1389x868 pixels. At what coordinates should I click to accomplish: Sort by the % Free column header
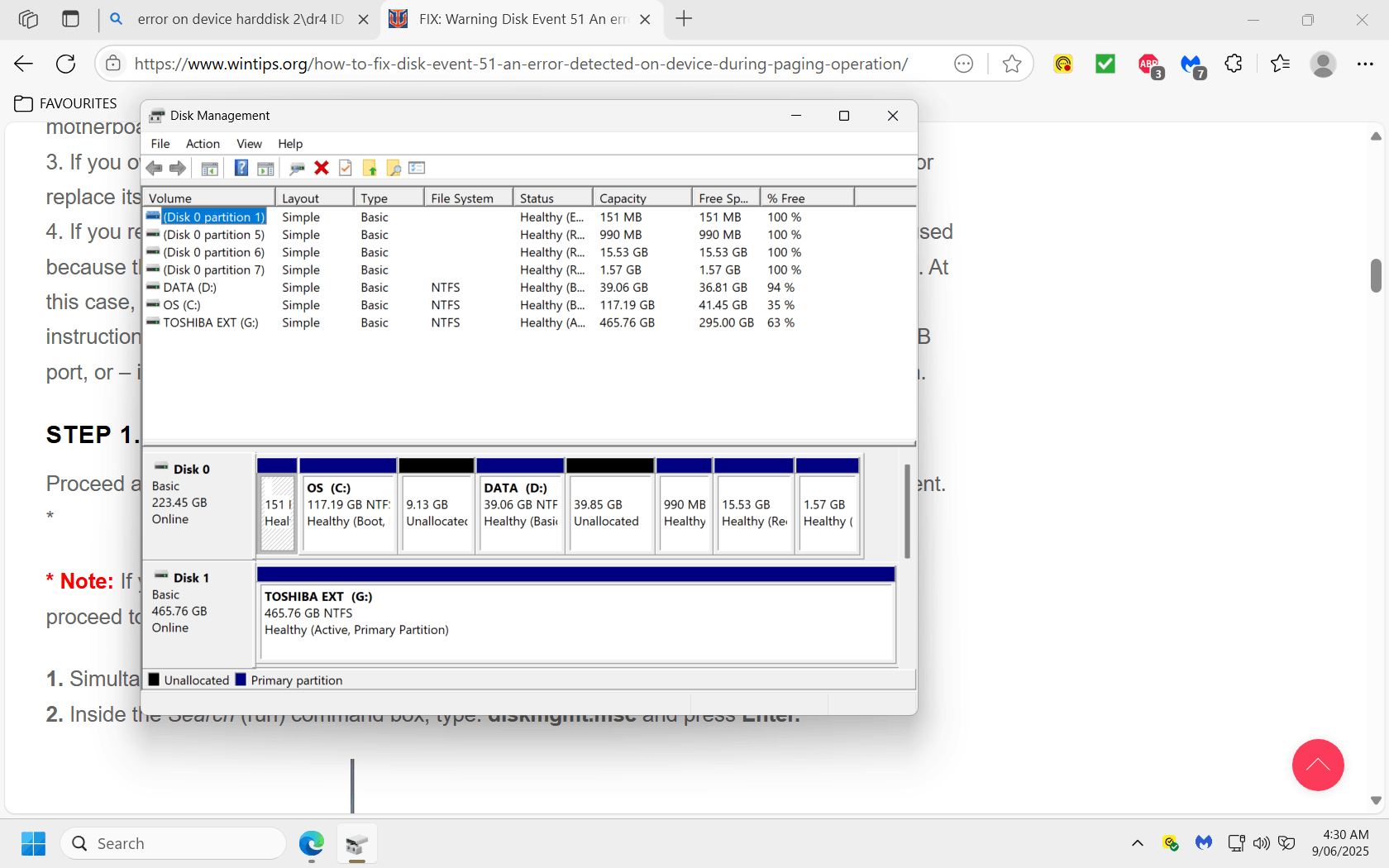[x=807, y=198]
